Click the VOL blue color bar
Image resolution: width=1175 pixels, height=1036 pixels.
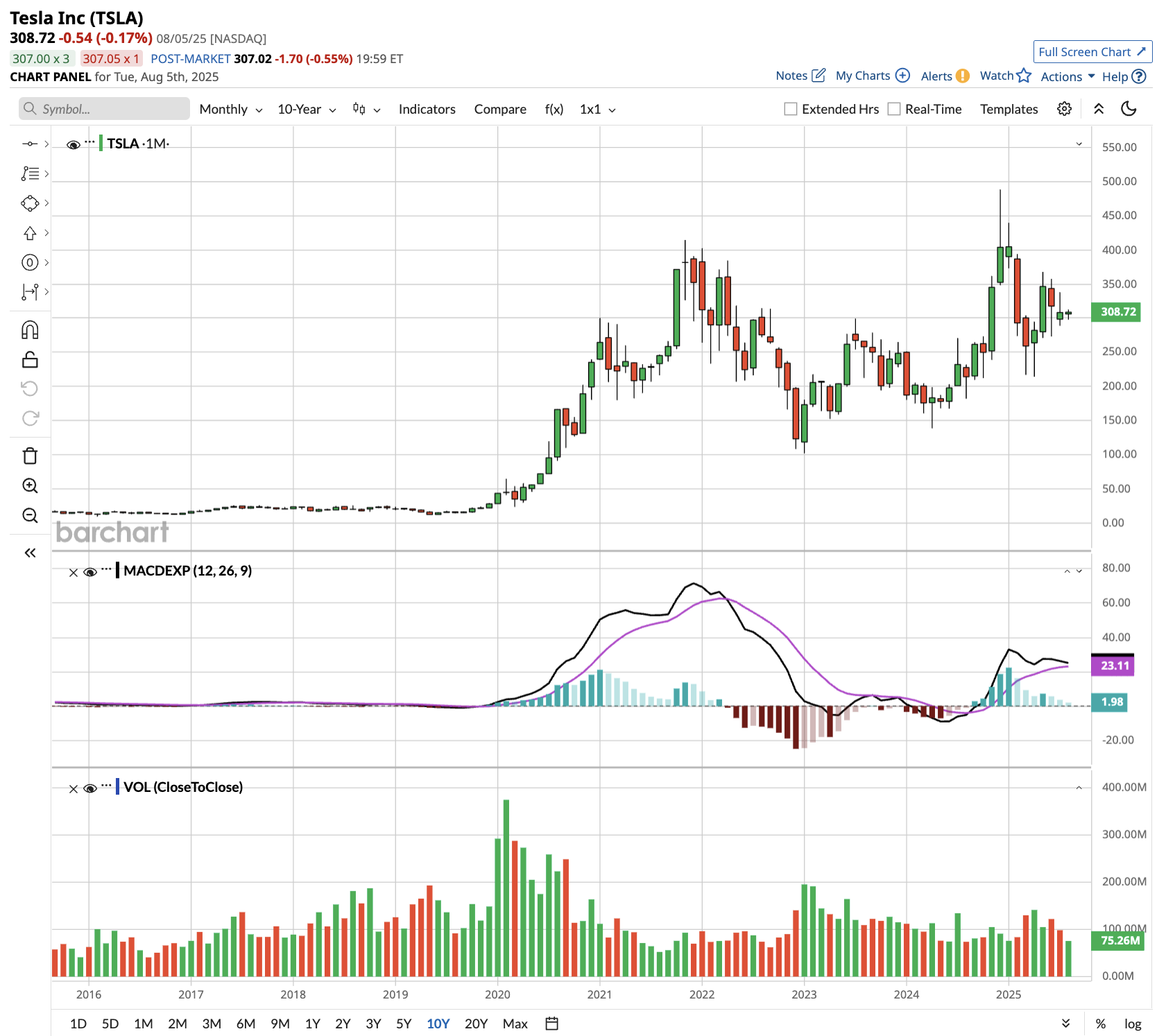coord(118,787)
